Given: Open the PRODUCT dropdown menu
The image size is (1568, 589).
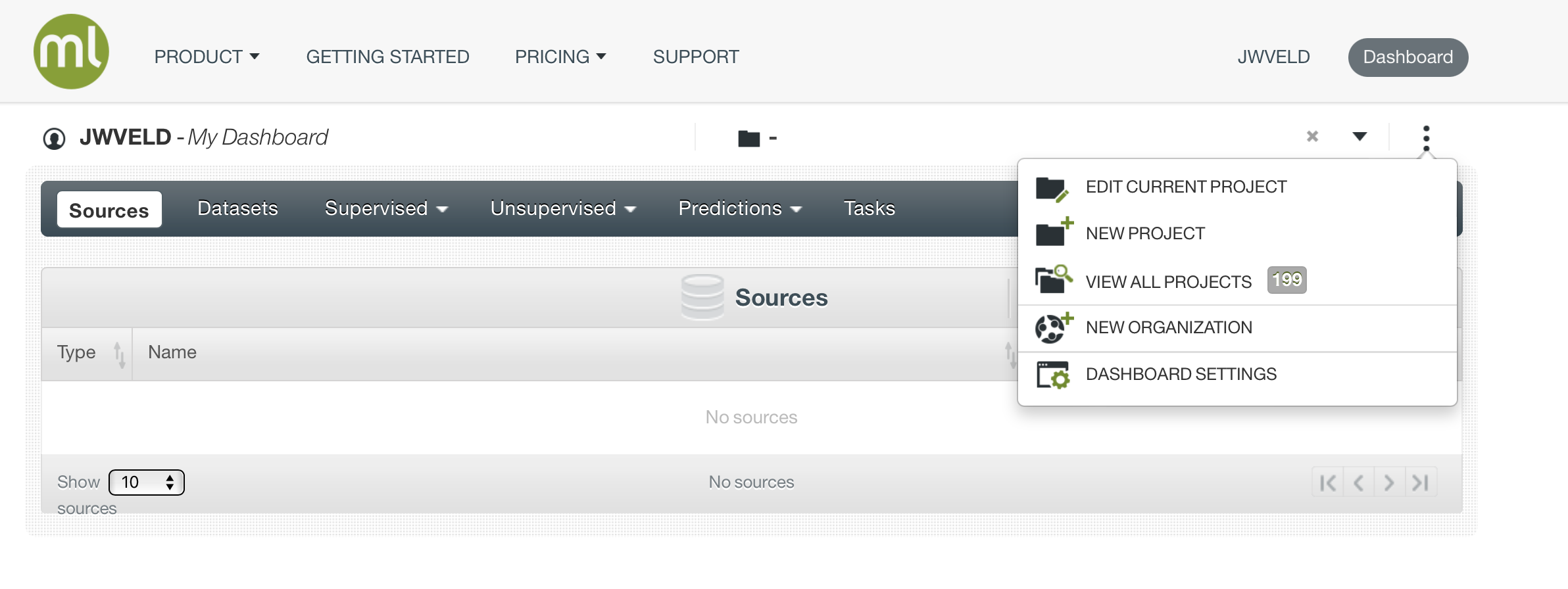Looking at the screenshot, I should (207, 57).
